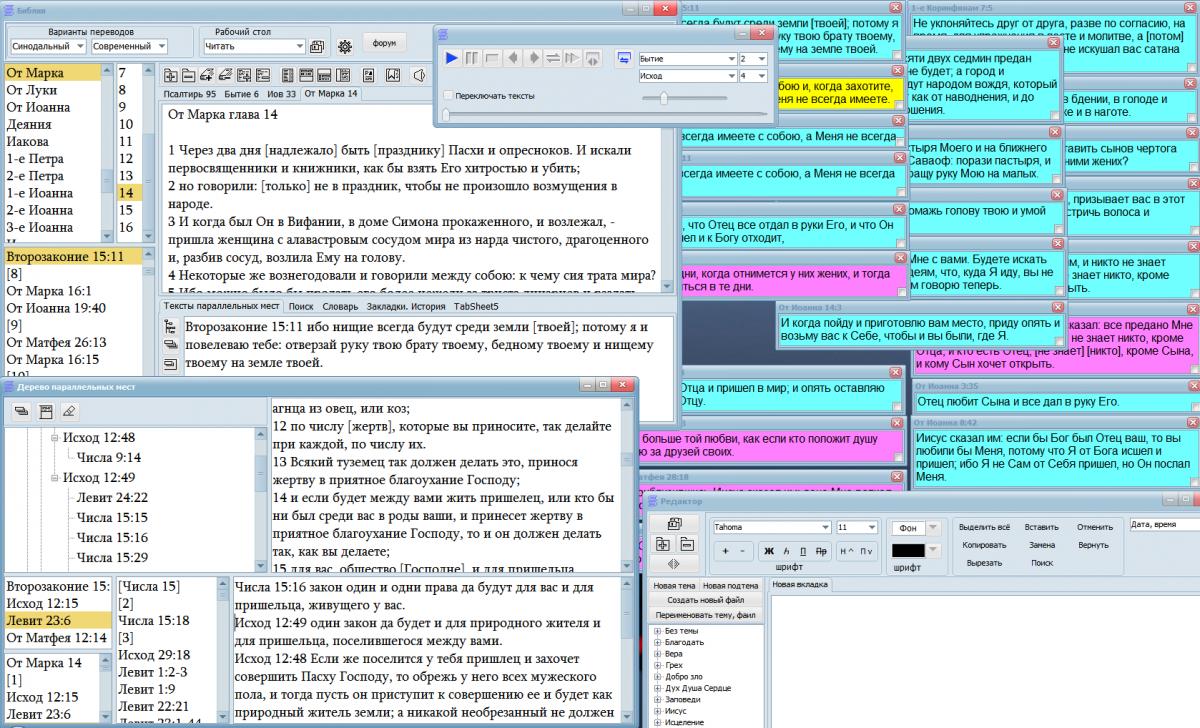Click the black font color swatch
Screen dimensions: 1200x728
[x=908, y=550]
